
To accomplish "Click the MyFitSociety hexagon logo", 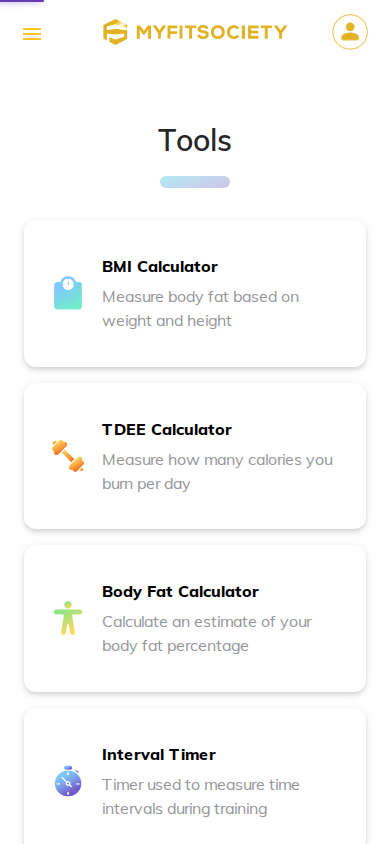I will [x=115, y=32].
